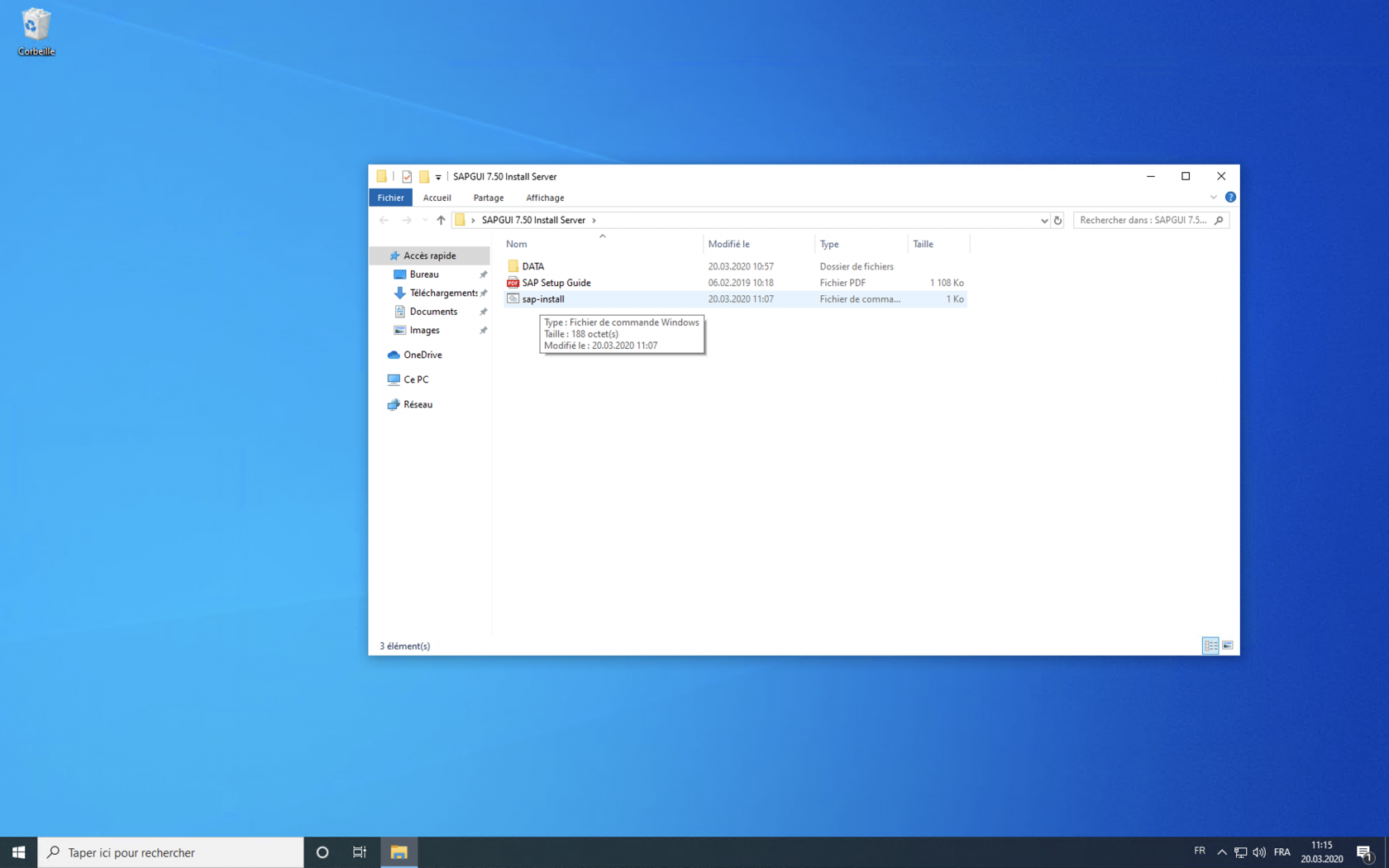Switch to large icons view
This screenshot has height=868, width=1389.
tap(1228, 646)
